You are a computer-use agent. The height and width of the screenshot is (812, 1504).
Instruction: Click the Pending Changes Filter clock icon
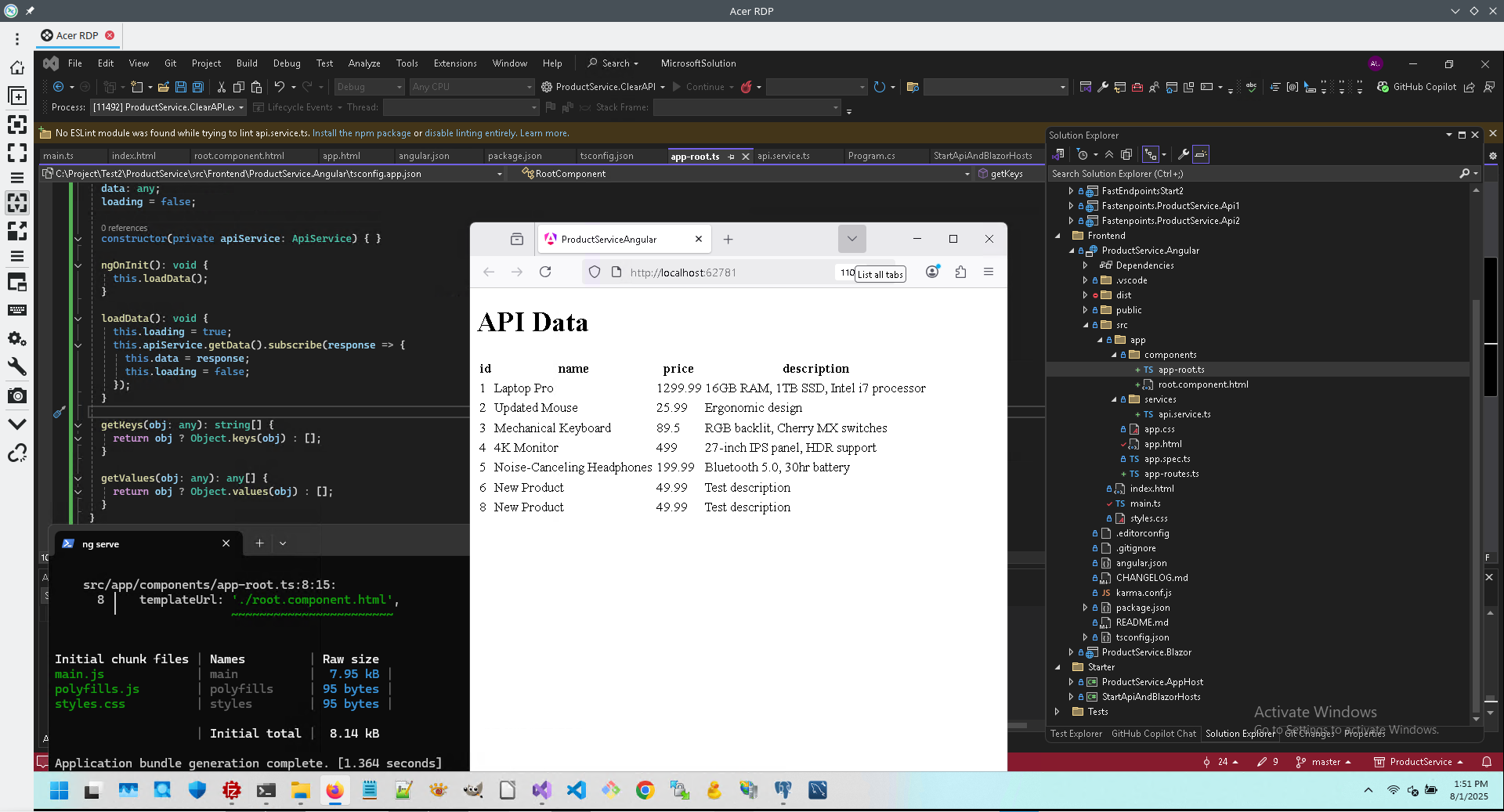[x=1083, y=154]
